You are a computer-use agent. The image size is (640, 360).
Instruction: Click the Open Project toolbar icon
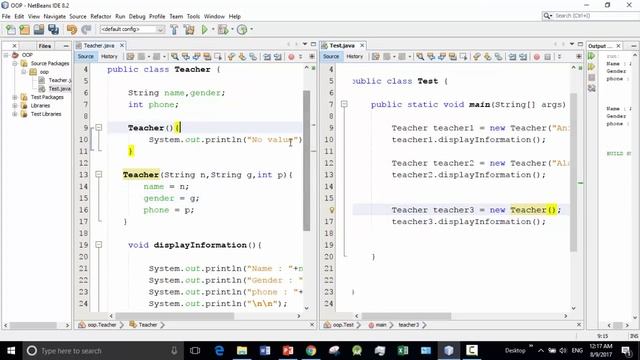tap(39, 29)
